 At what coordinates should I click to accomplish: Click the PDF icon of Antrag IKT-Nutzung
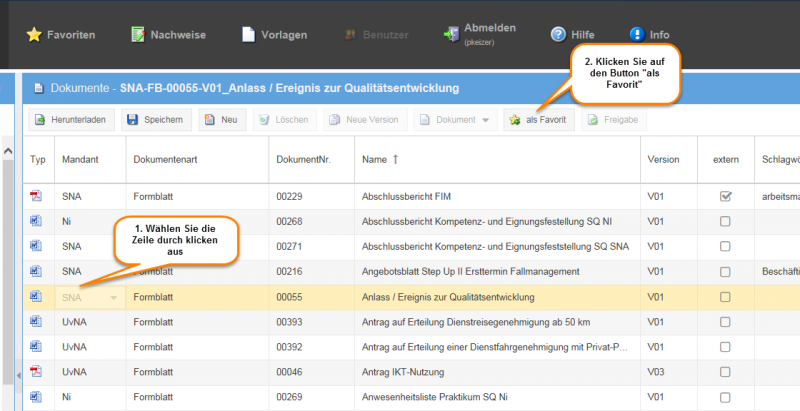(36, 372)
